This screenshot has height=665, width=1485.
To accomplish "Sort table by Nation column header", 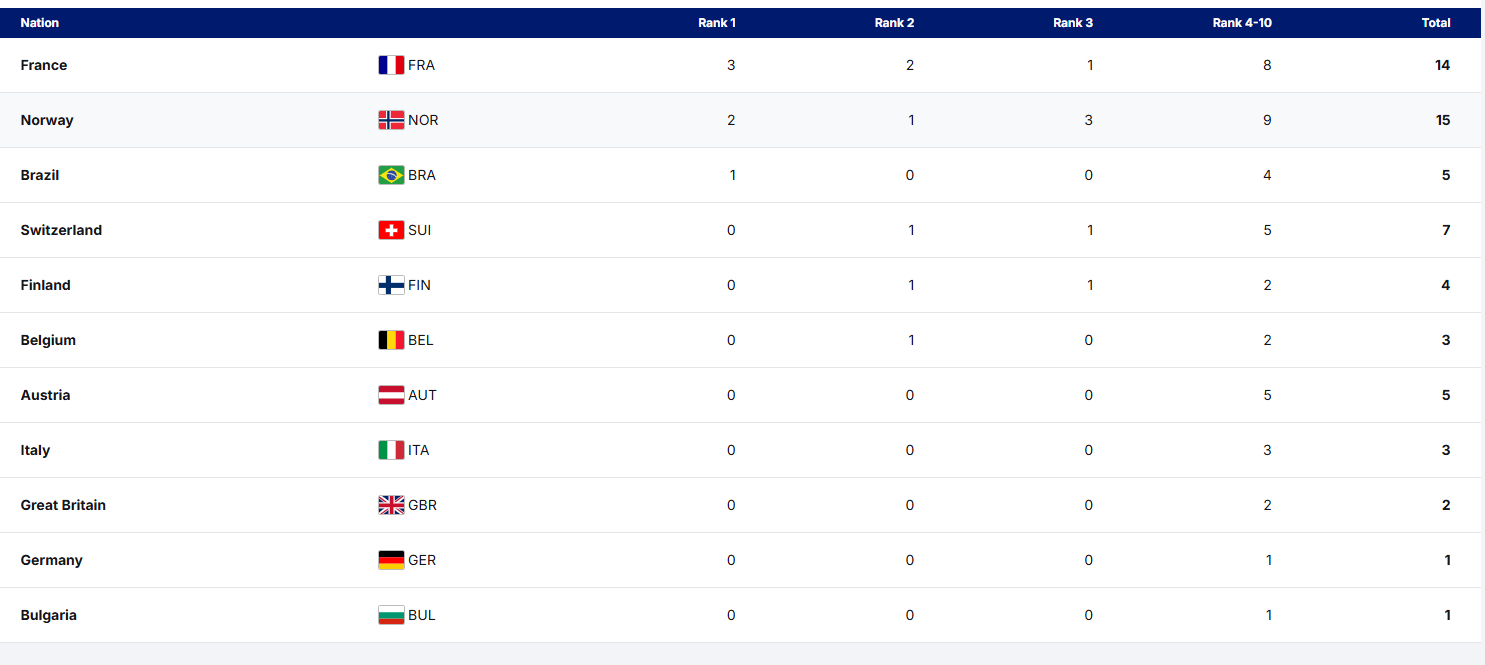I will pos(40,23).
